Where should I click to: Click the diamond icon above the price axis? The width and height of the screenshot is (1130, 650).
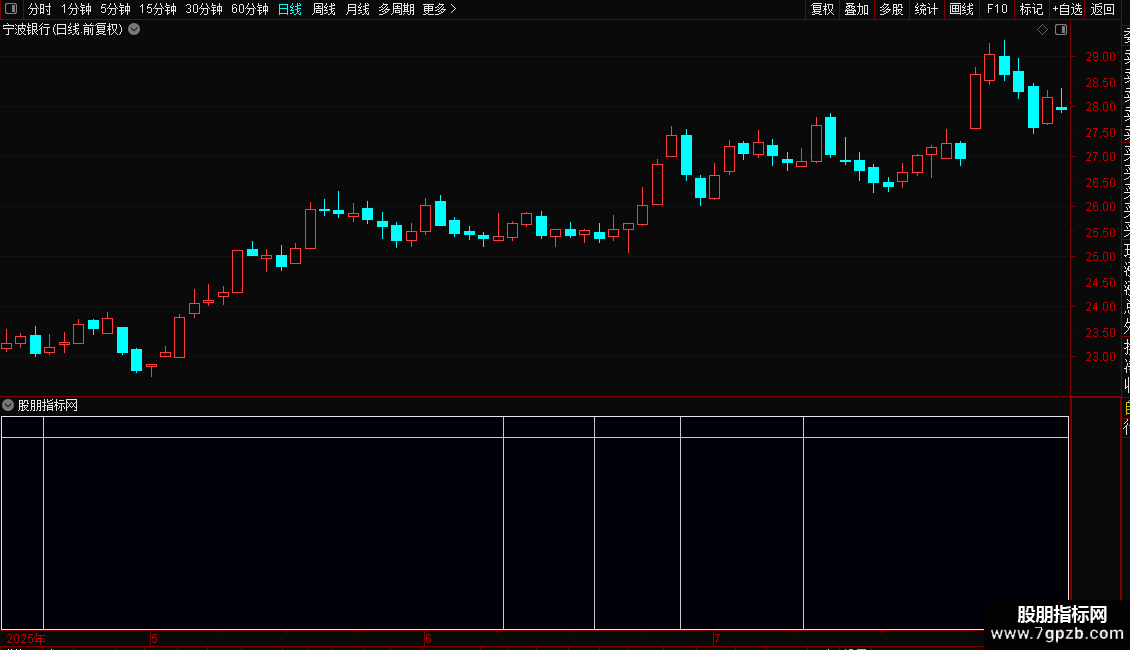tap(1042, 30)
